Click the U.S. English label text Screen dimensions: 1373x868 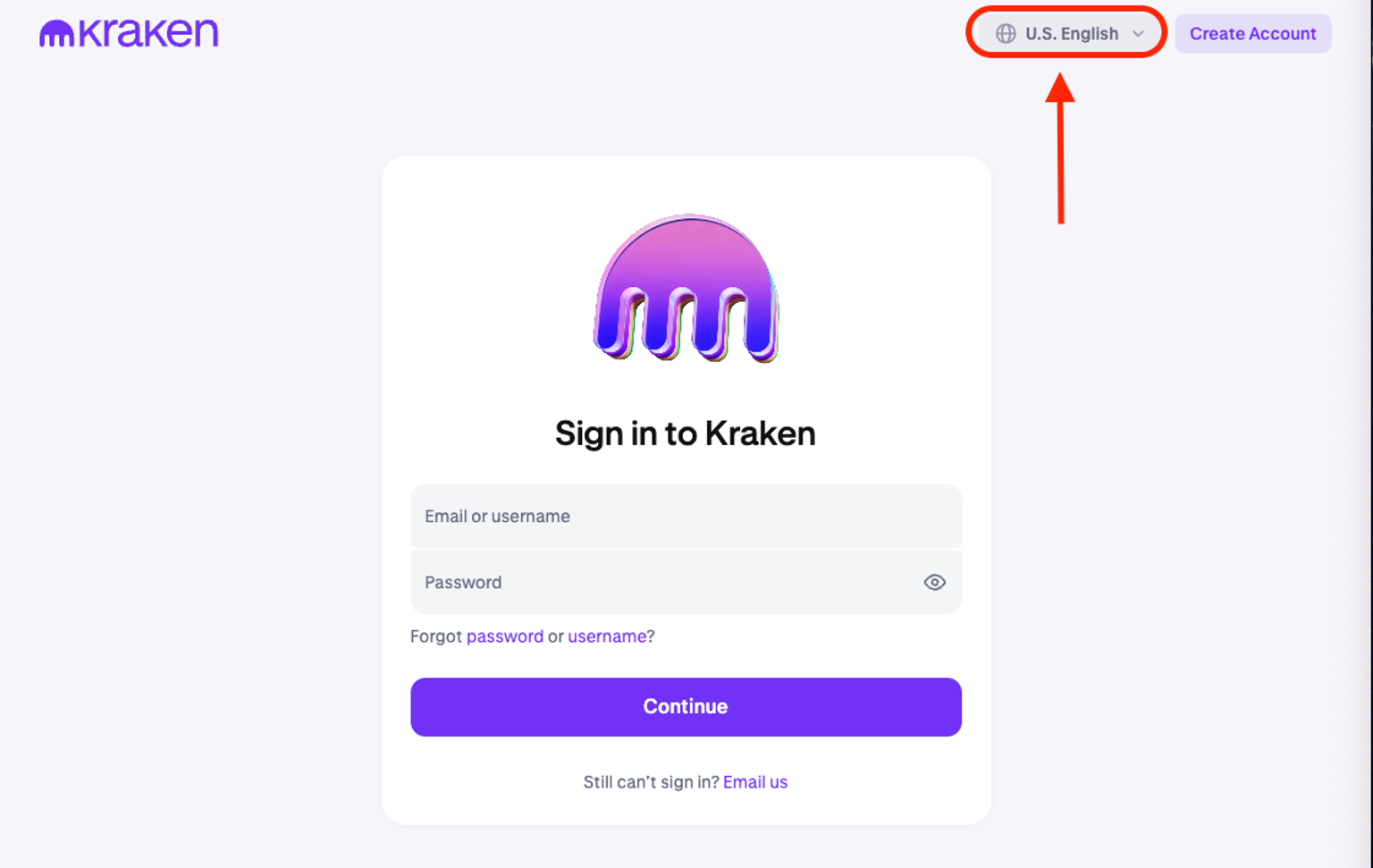pyautogui.click(x=1072, y=34)
